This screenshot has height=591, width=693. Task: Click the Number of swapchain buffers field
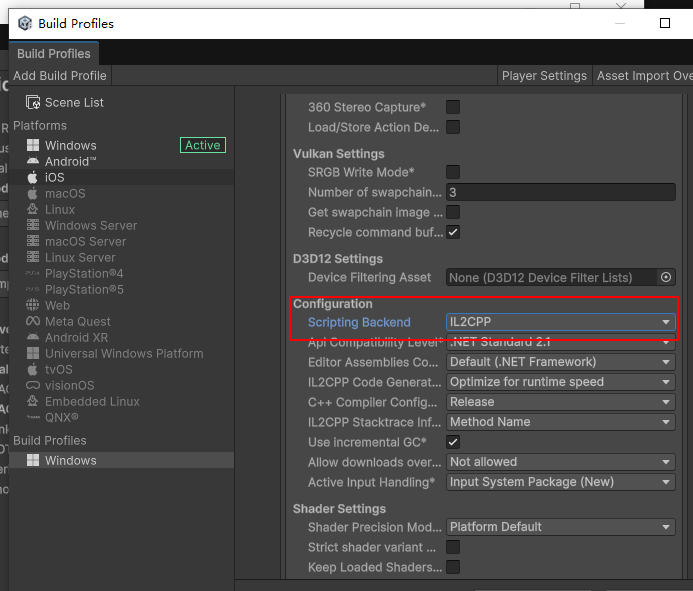tap(560, 192)
